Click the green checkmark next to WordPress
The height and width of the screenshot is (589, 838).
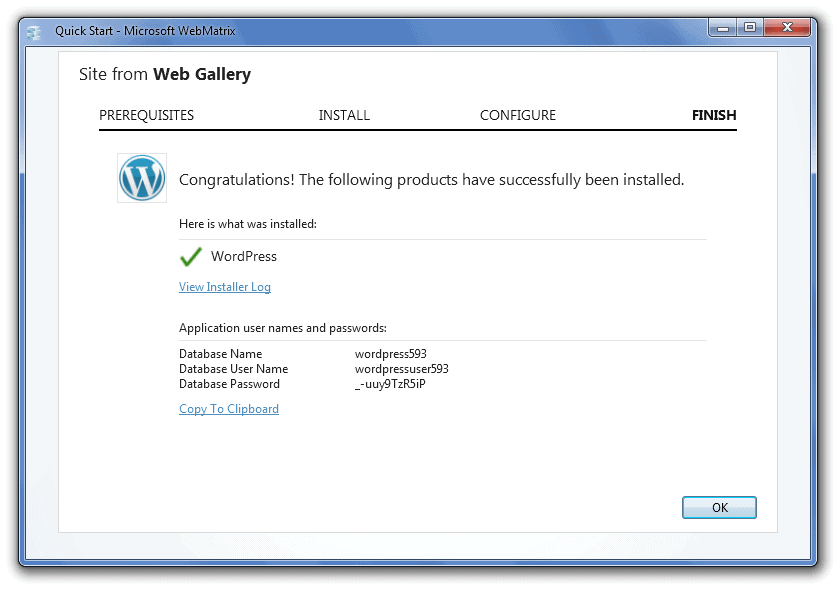tap(190, 257)
